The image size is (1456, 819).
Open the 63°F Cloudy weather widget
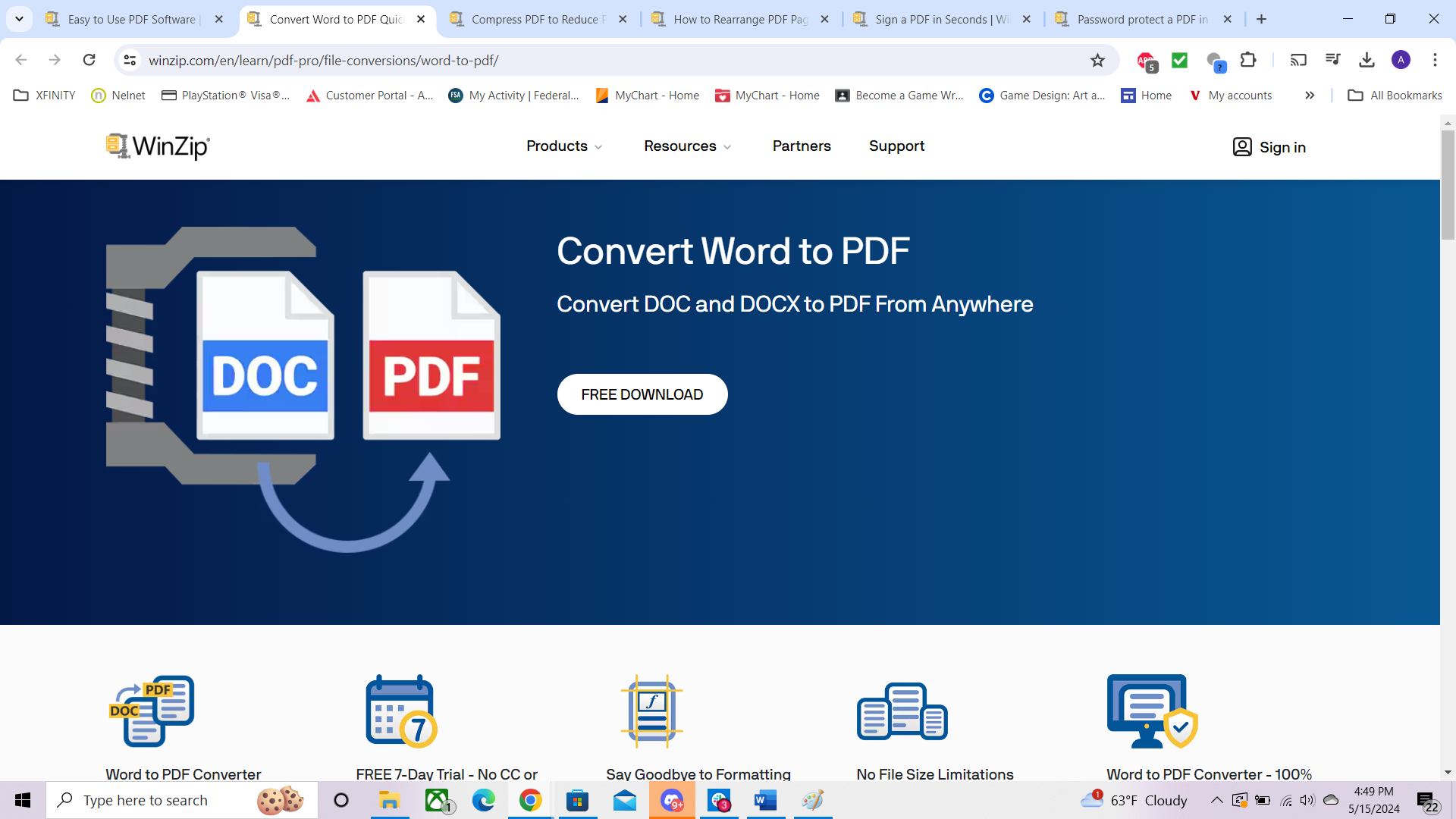tap(1134, 800)
